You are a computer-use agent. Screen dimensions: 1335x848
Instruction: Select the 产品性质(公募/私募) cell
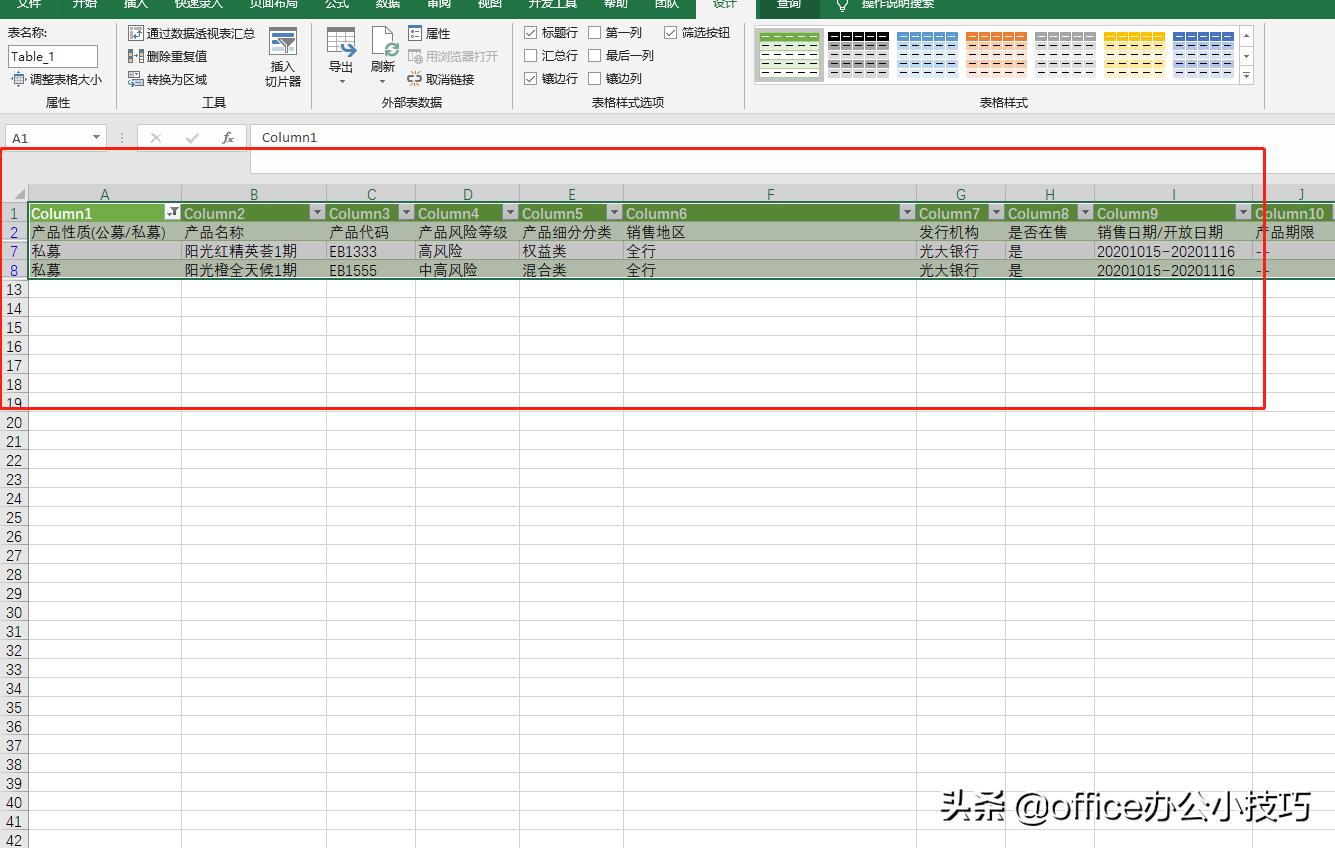pos(105,232)
